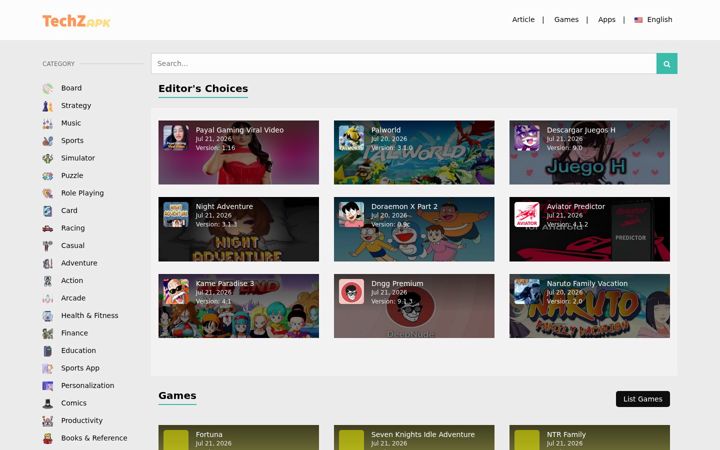The image size is (720, 450).
Task: Click the Search input field
Action: [x=404, y=63]
